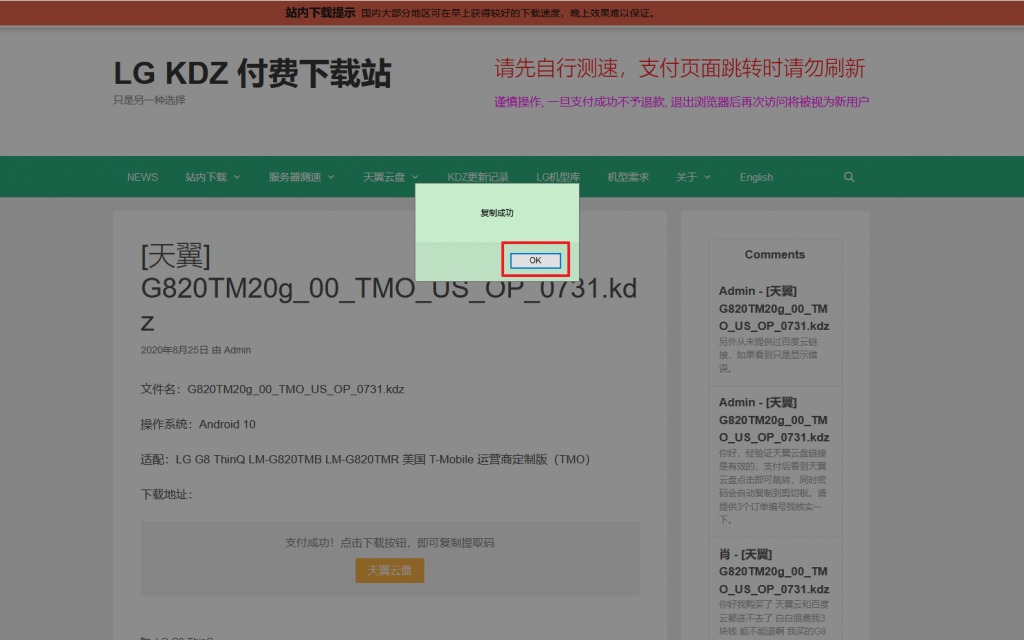Expand the 服务器测速 dropdown chevron

pos(331,177)
